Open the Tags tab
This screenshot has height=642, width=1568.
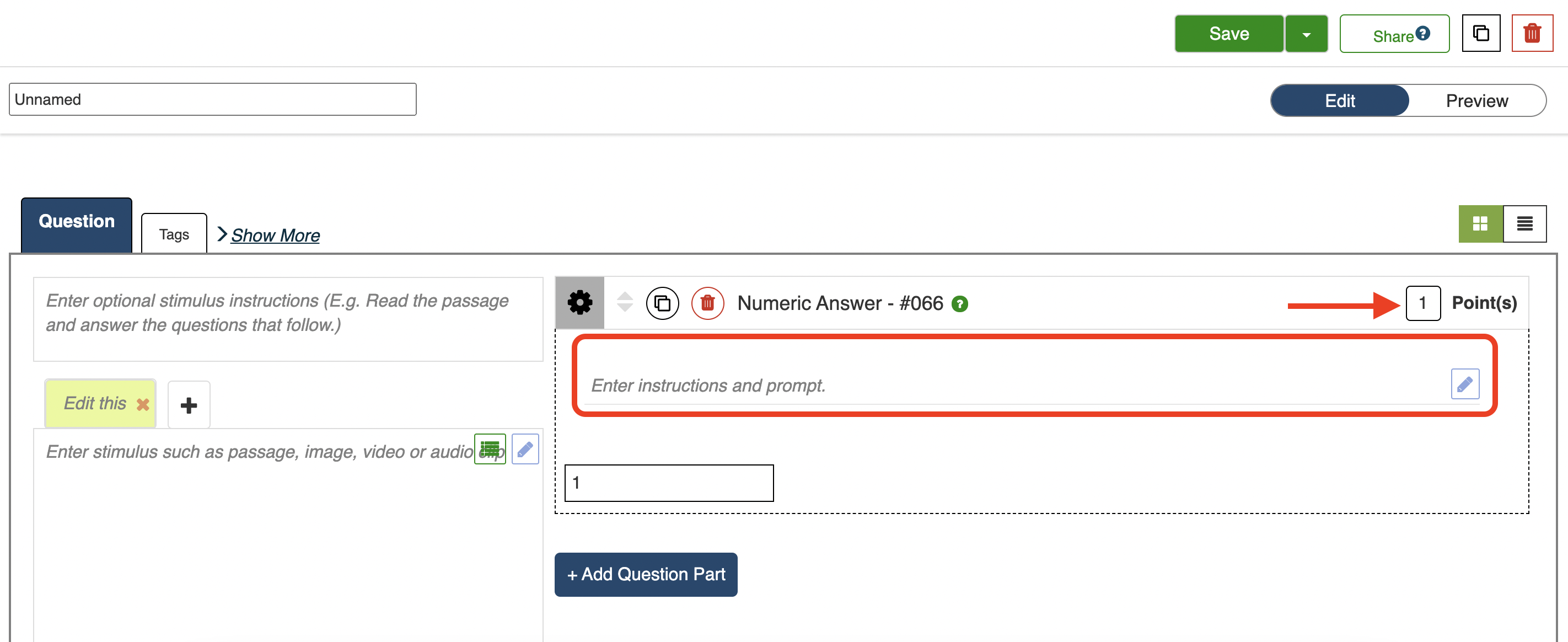(x=174, y=234)
